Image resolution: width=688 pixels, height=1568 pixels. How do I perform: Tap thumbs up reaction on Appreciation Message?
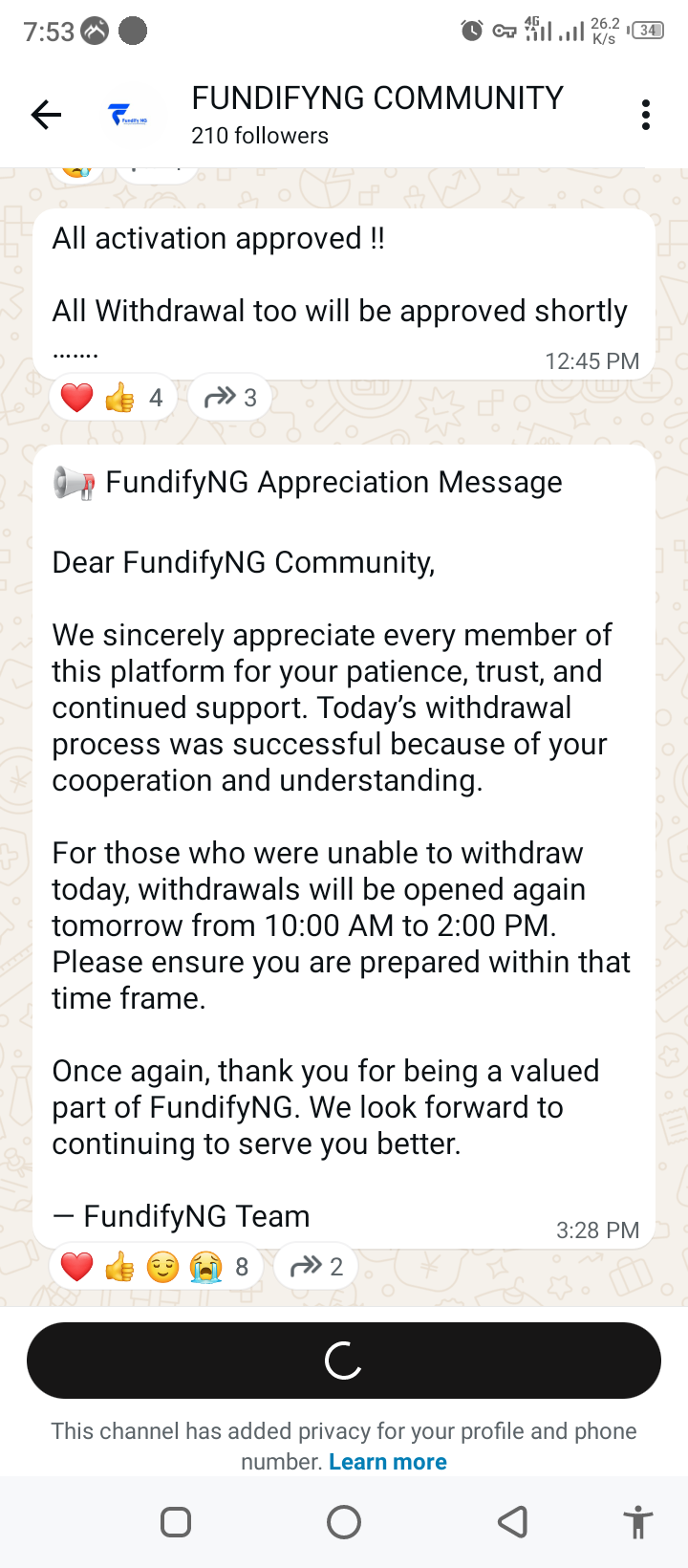click(119, 1267)
